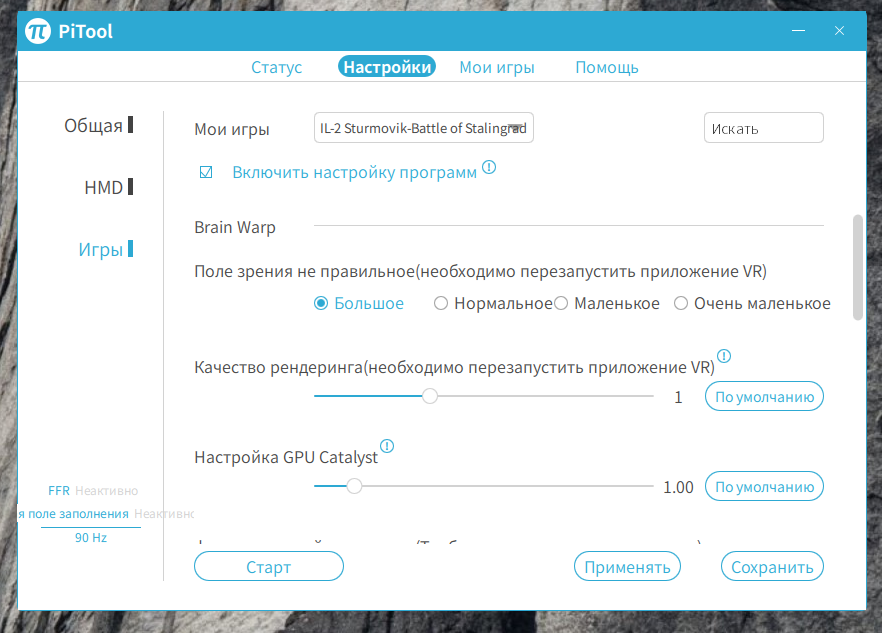Viewport: 882px width, 633px height.
Task: Click the Искать search field
Action: (x=763, y=127)
